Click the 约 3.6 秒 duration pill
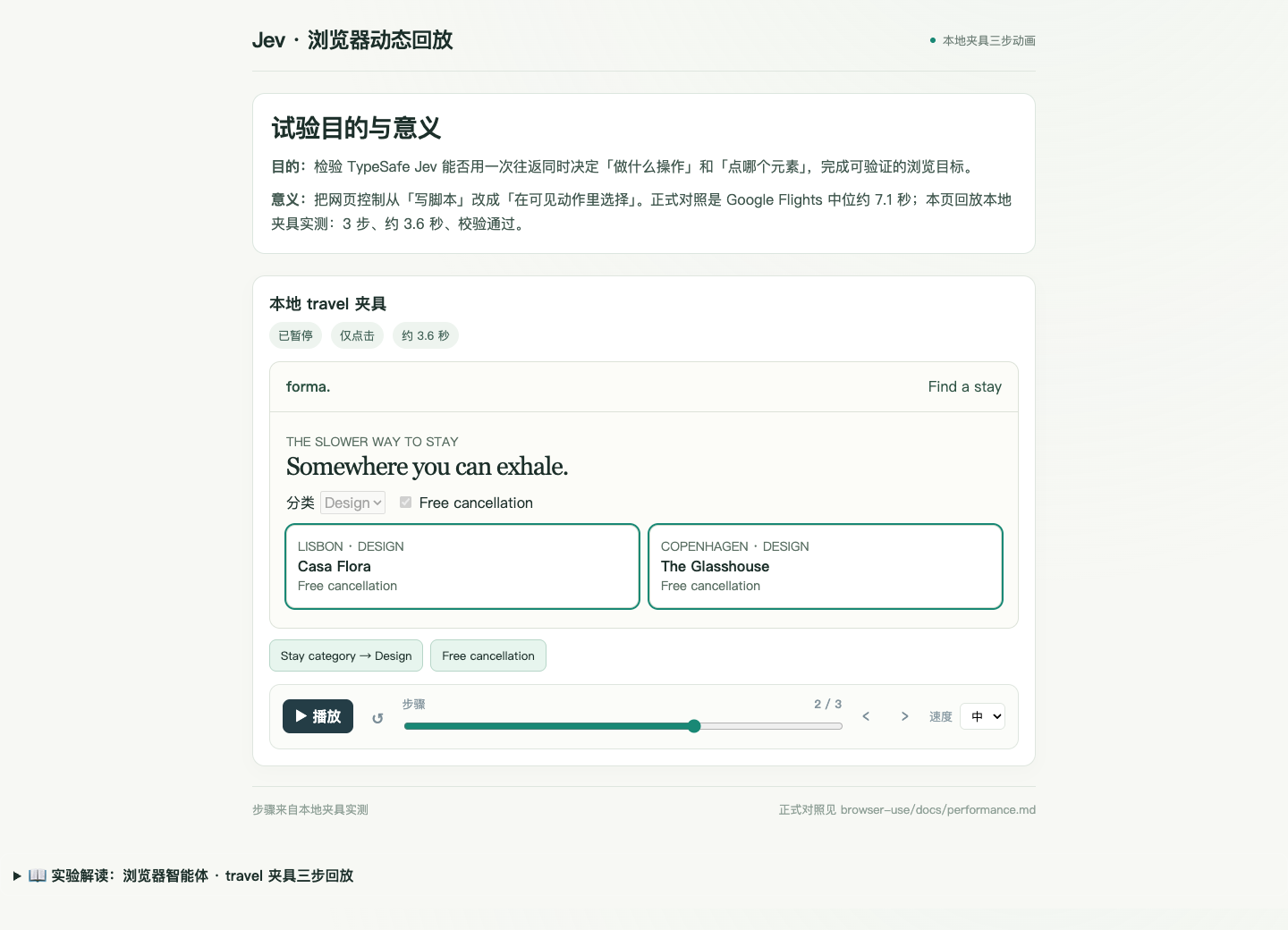 click(x=426, y=335)
